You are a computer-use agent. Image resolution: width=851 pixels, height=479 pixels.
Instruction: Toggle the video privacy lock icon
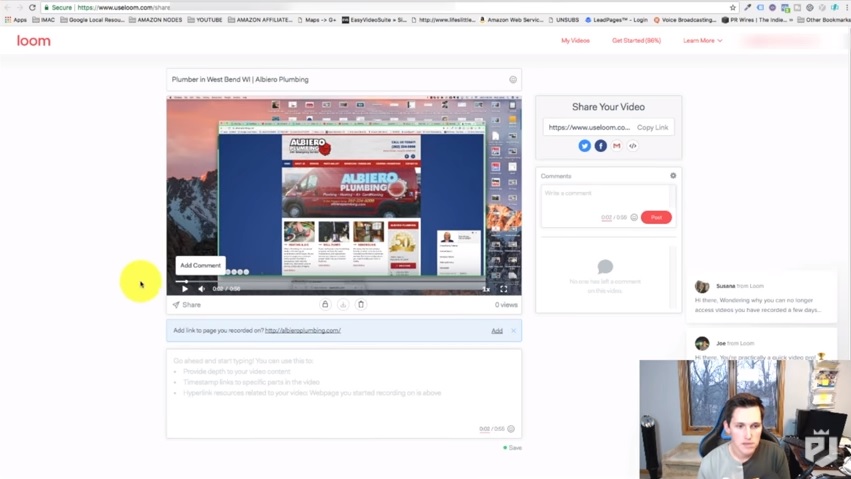pyautogui.click(x=325, y=304)
